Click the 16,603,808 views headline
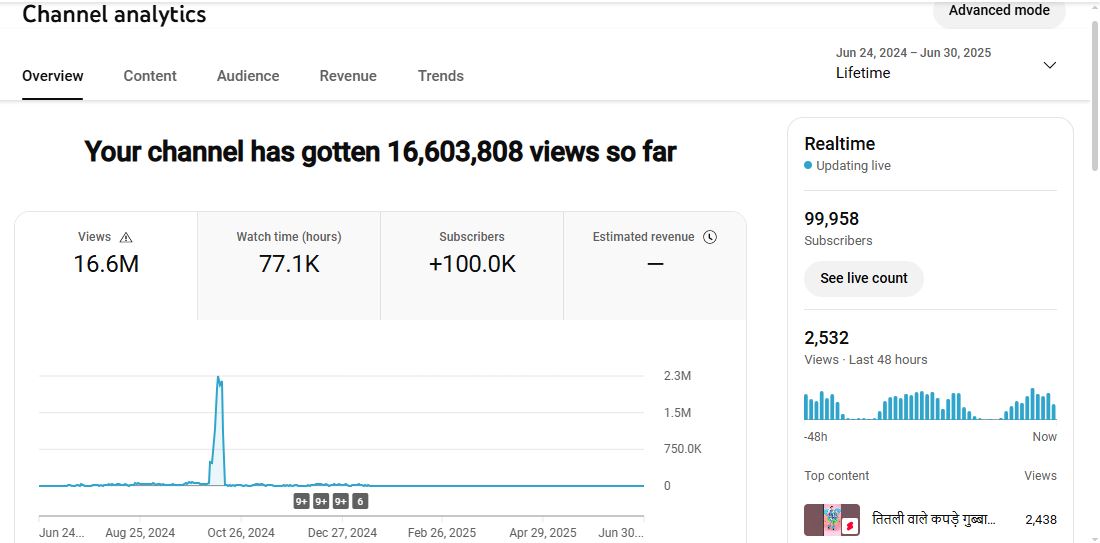 click(380, 152)
